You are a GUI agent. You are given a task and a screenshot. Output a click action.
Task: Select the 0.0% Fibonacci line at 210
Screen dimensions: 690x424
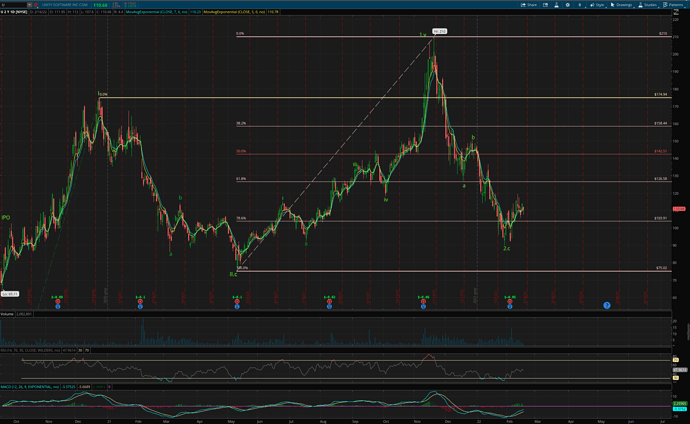[453, 37]
